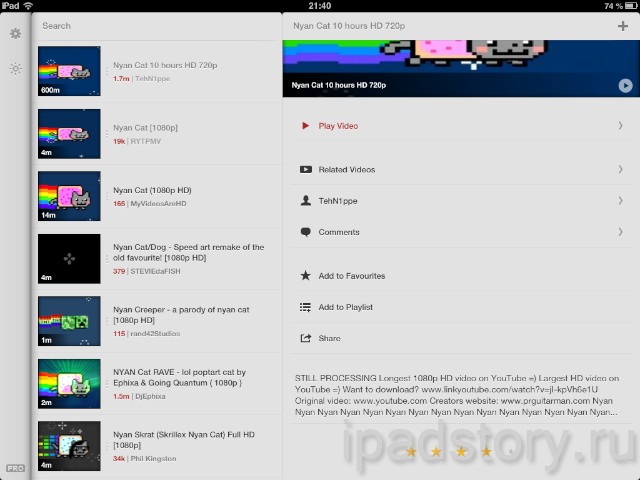This screenshot has width=640, height=480.
Task: Click the Phil Kingston uploader name
Action: tap(153, 458)
